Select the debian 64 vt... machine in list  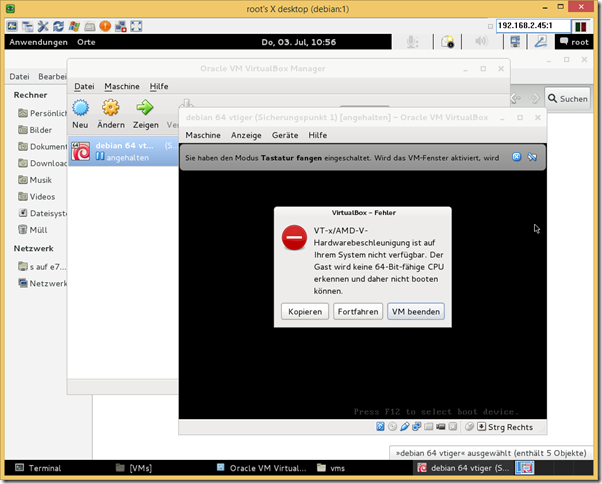pos(123,151)
